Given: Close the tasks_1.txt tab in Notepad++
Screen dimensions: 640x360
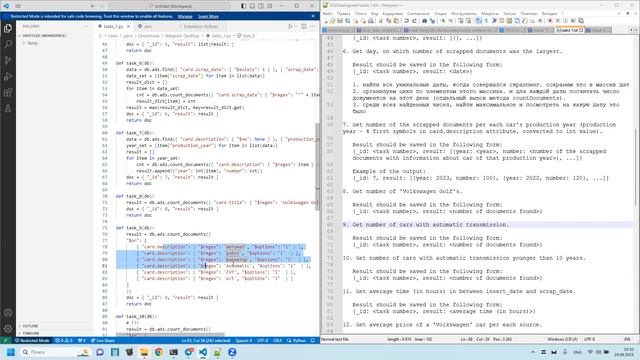Looking at the screenshot, I should click(582, 30).
